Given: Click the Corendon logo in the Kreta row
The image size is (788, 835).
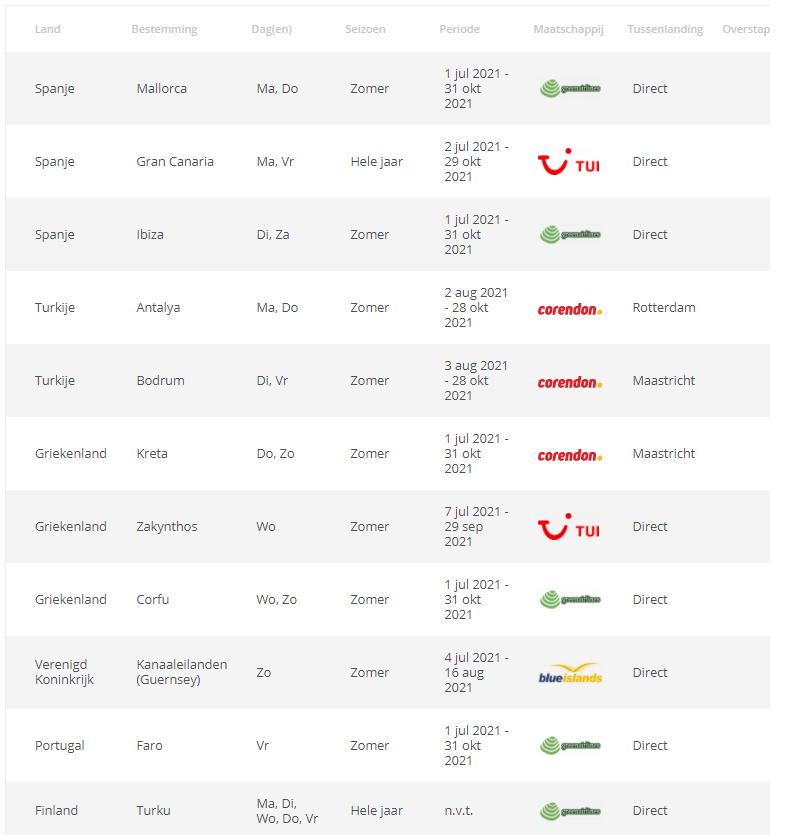Looking at the screenshot, I should [569, 455].
